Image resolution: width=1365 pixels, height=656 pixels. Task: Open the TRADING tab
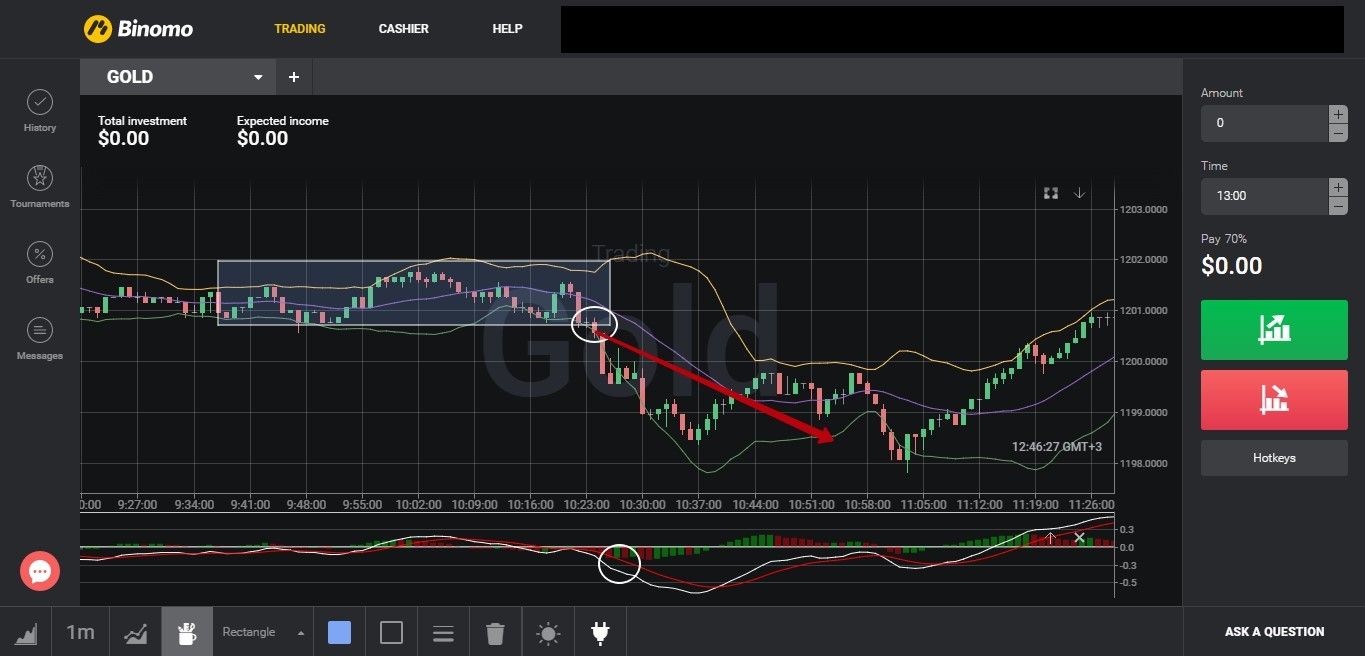click(x=300, y=29)
